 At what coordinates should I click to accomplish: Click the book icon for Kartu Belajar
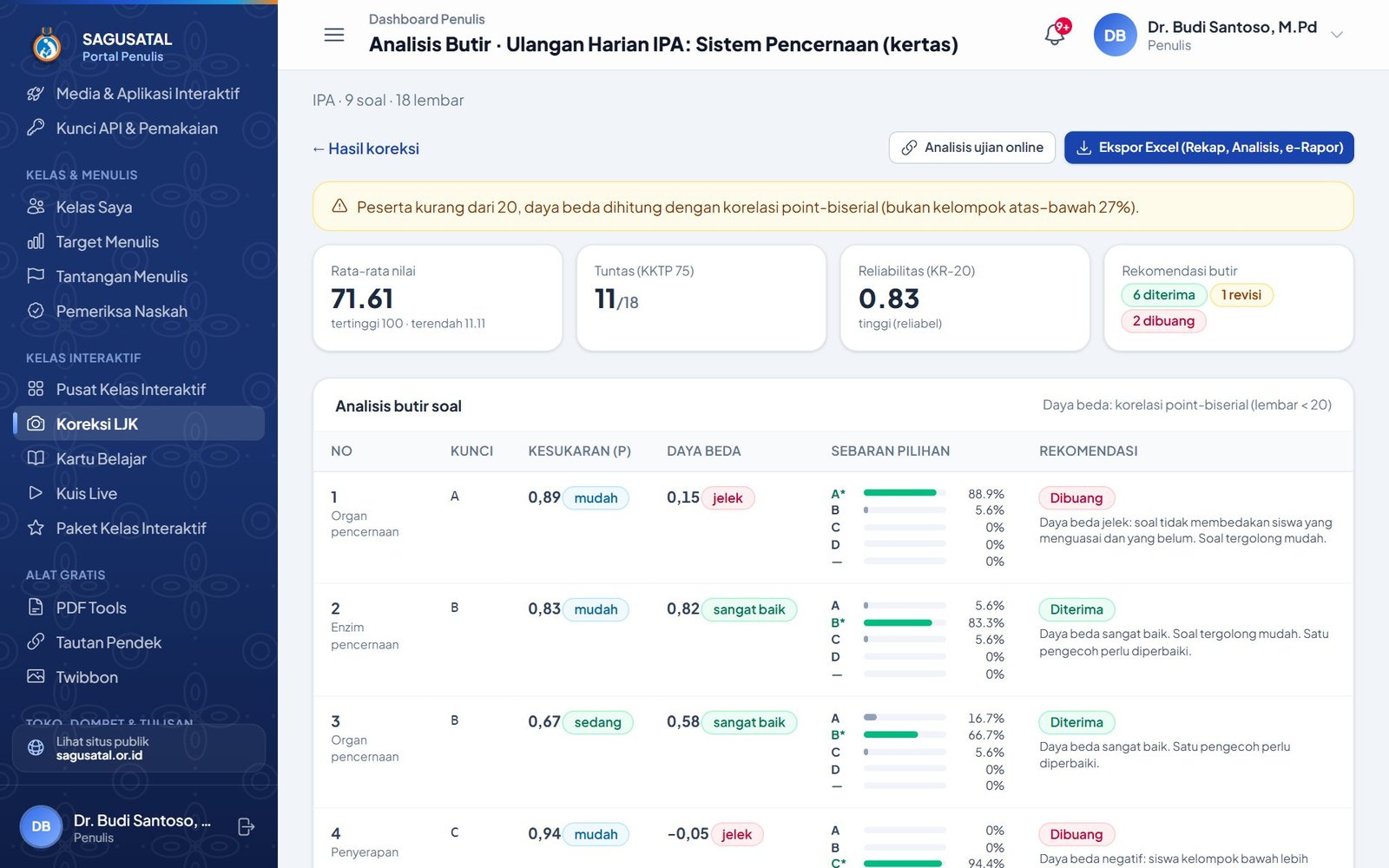(36, 458)
